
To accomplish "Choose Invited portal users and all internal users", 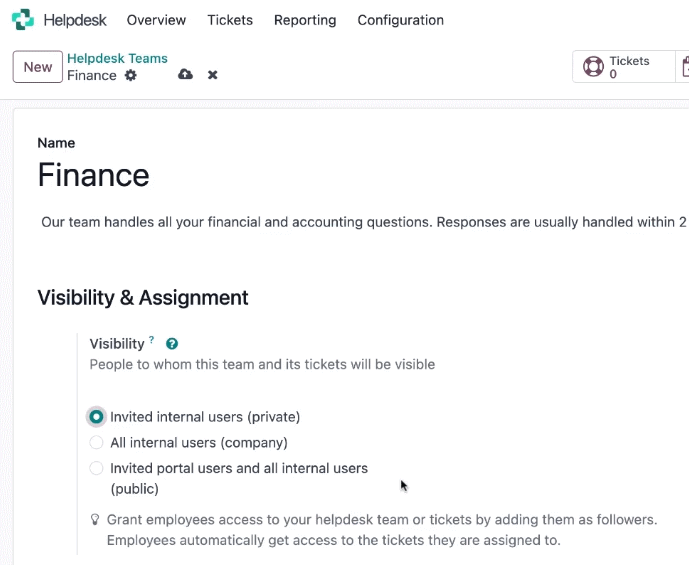I will coord(96,468).
